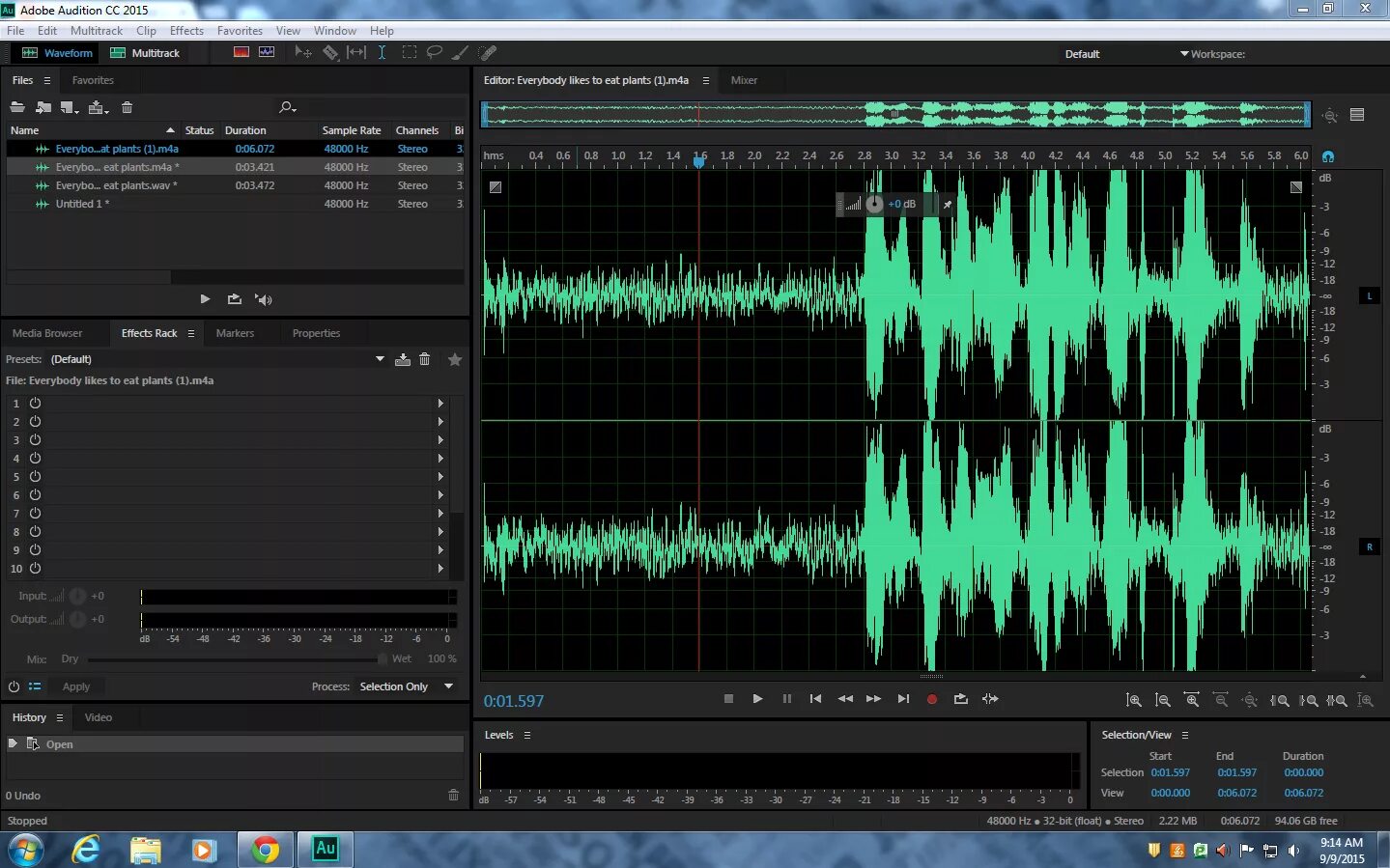Image resolution: width=1390 pixels, height=868 pixels.
Task: Open the Favorites menu
Action: point(240,31)
